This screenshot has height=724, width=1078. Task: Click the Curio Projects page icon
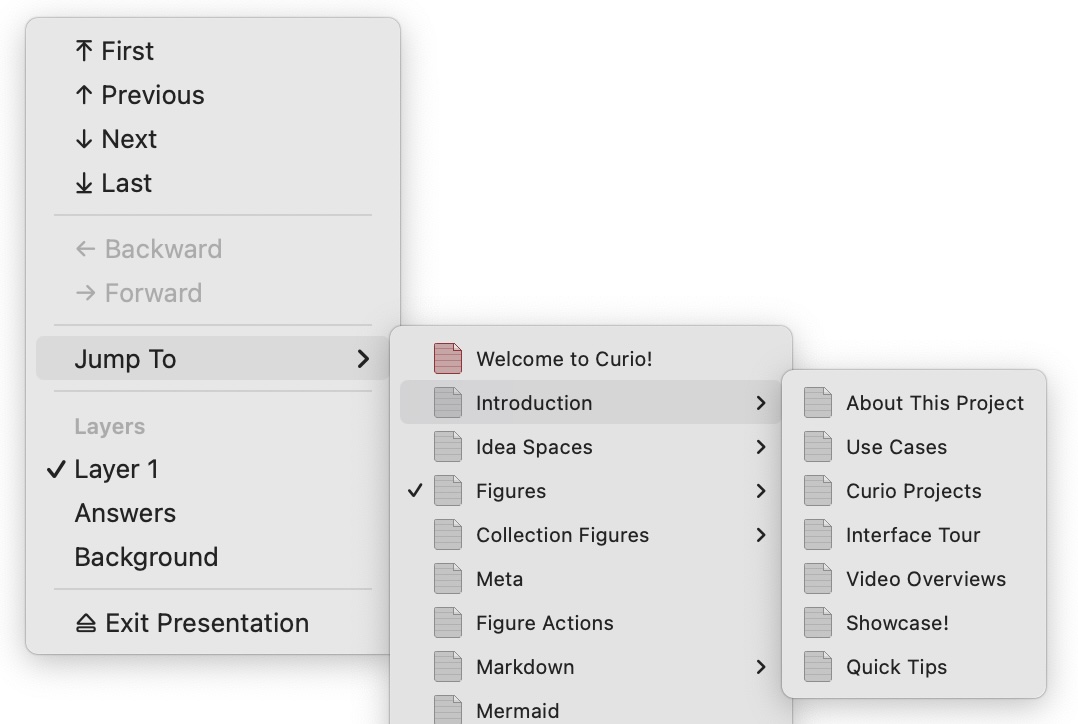pyautogui.click(x=818, y=491)
